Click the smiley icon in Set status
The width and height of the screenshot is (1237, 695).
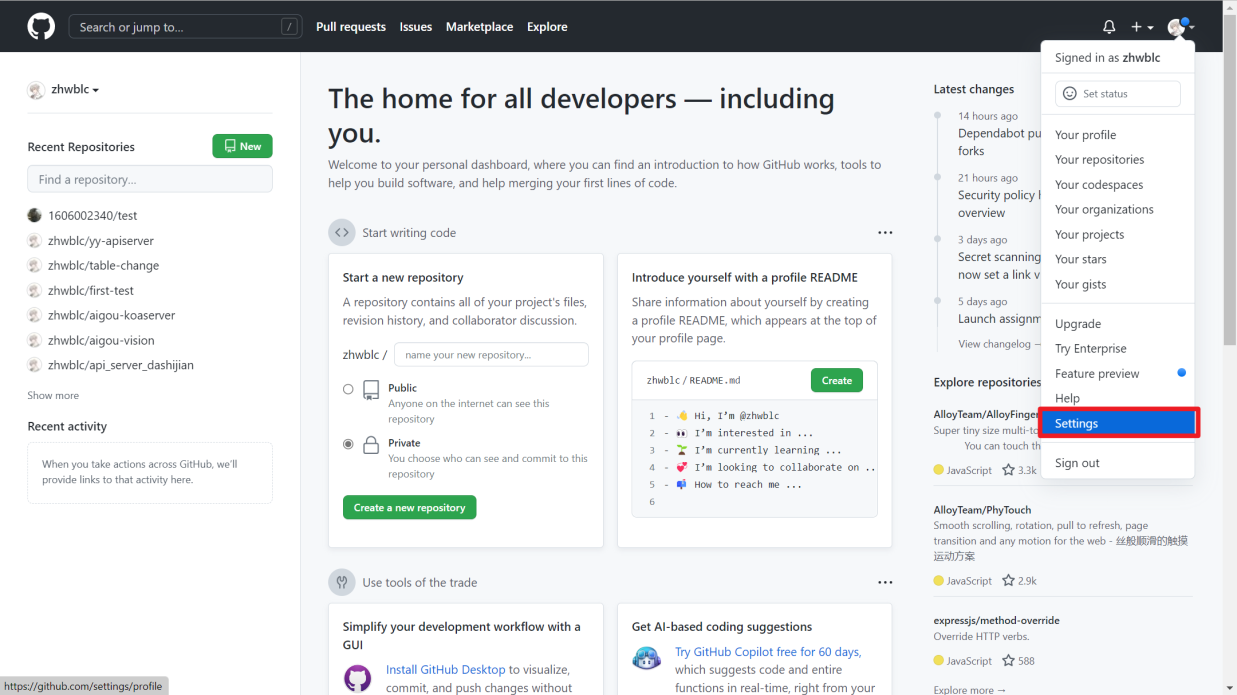click(x=1070, y=94)
